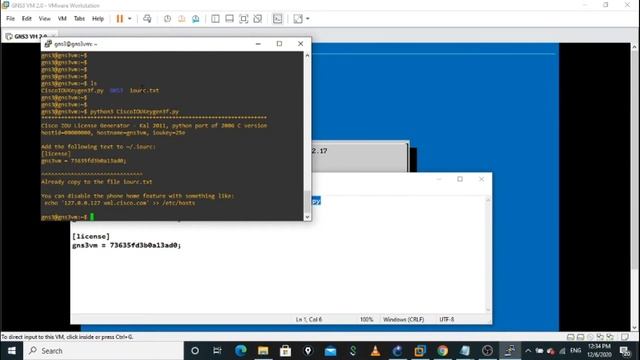Click the CiscoIOUKeygen3f.py file name in the terminal

click(x=72, y=91)
